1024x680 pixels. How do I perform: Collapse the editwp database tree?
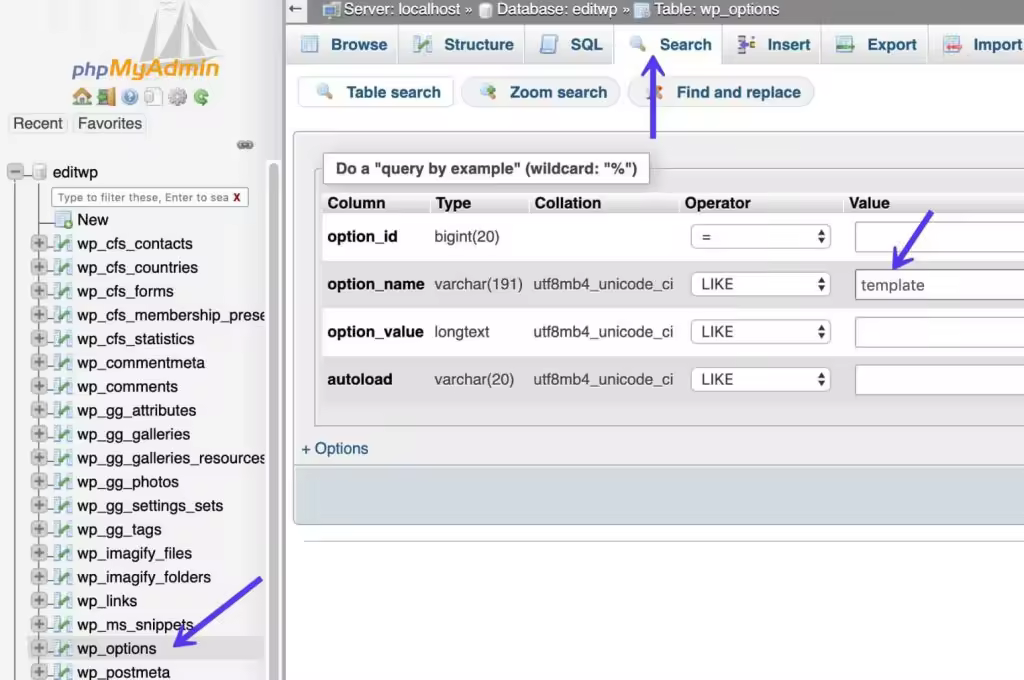(x=15, y=172)
